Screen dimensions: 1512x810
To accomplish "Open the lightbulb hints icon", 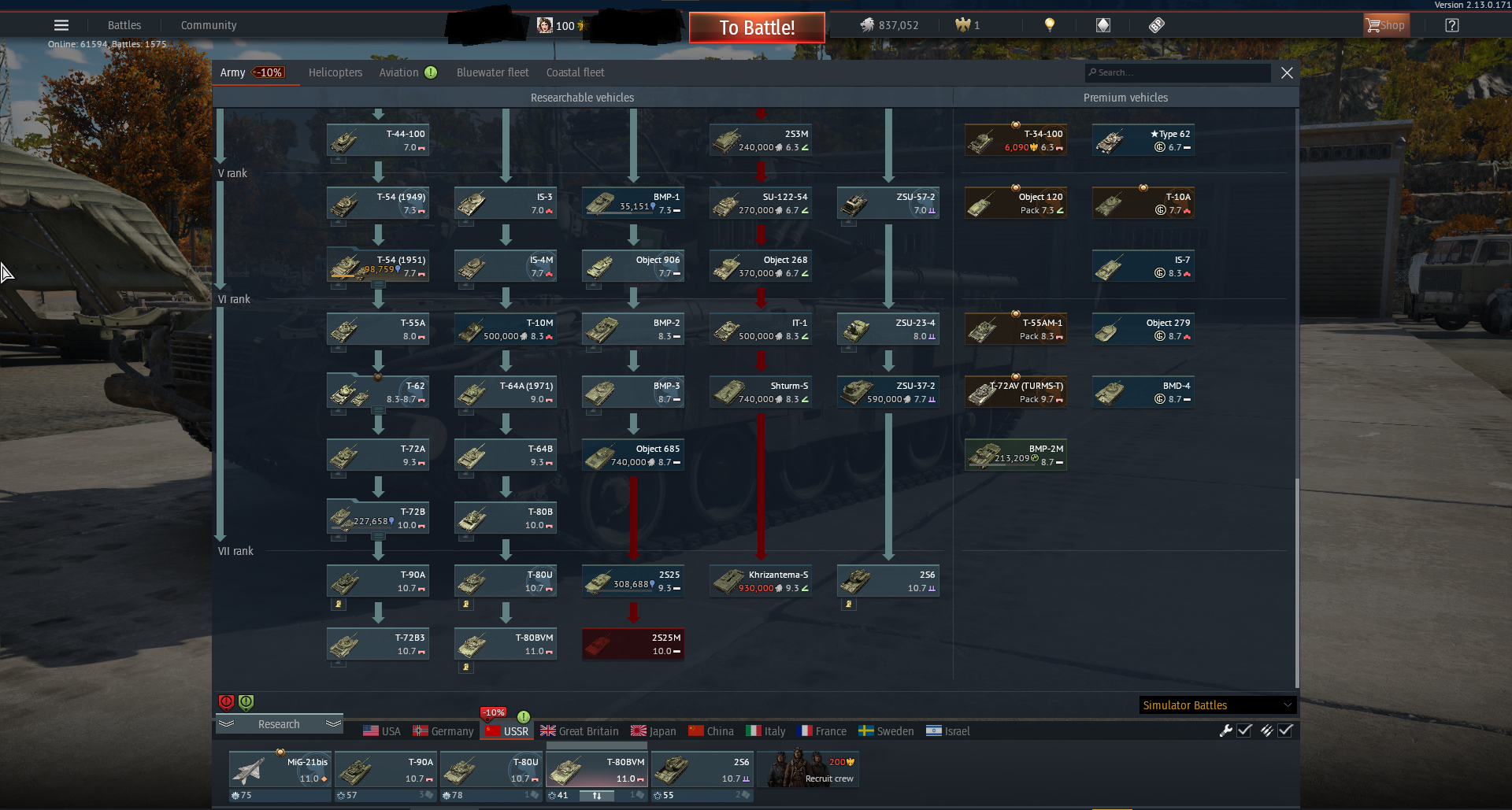I will click(x=1049, y=25).
